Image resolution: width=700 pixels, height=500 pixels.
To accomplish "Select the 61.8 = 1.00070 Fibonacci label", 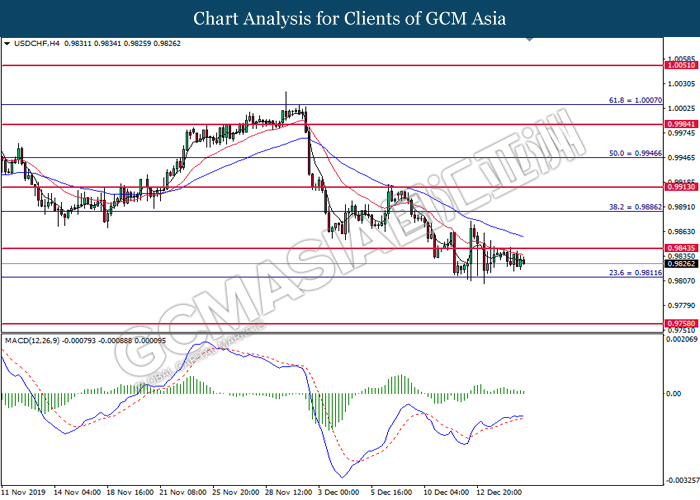I will point(636,100).
